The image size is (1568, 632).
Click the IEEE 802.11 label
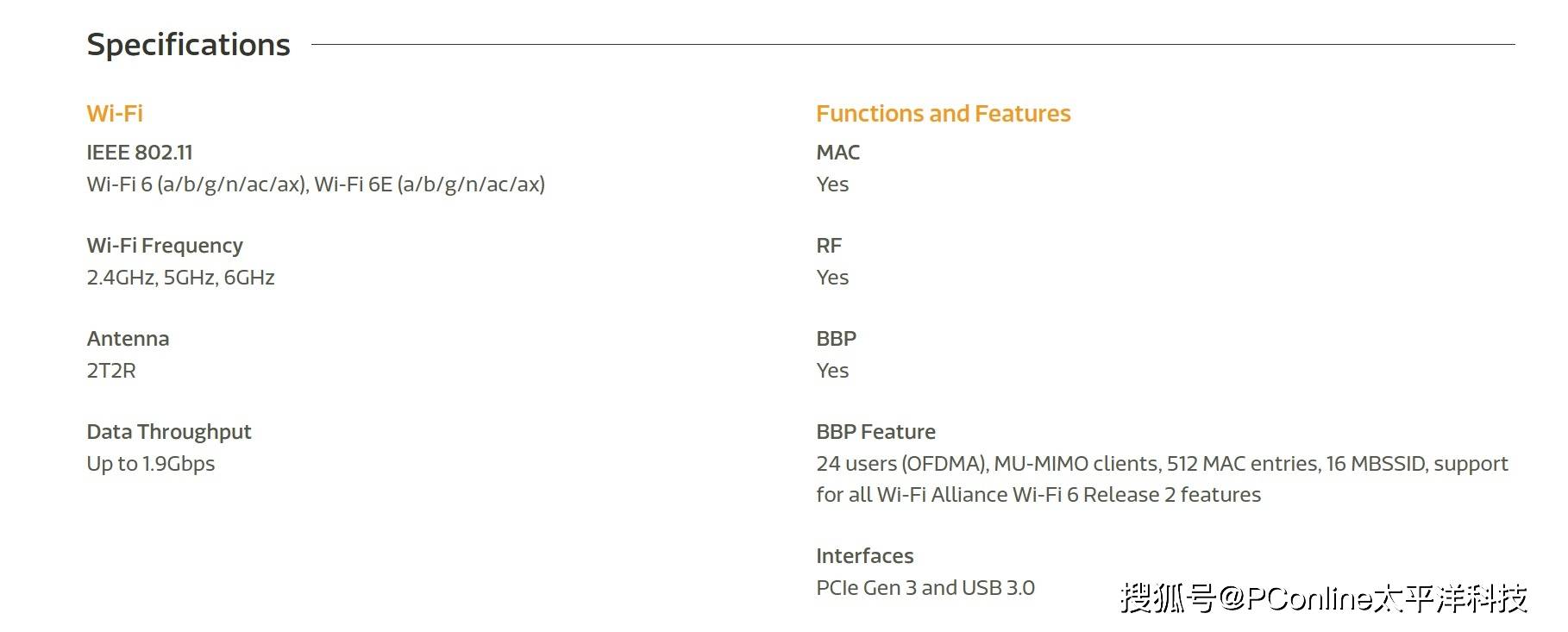[x=140, y=153]
